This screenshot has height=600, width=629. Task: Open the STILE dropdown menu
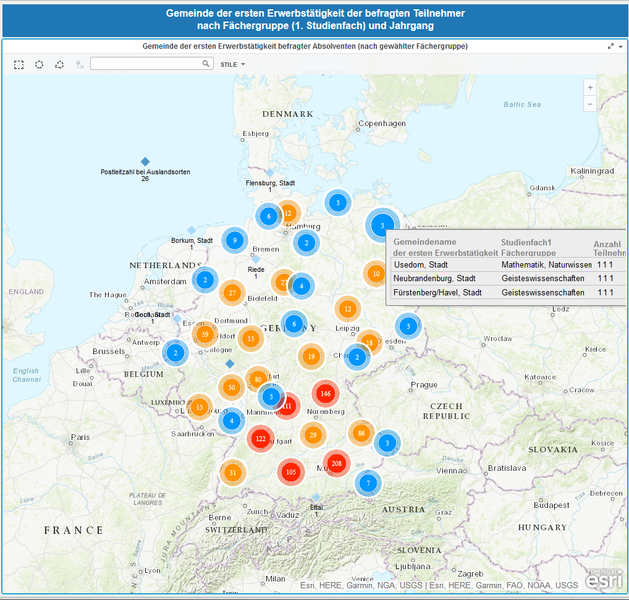click(x=233, y=64)
